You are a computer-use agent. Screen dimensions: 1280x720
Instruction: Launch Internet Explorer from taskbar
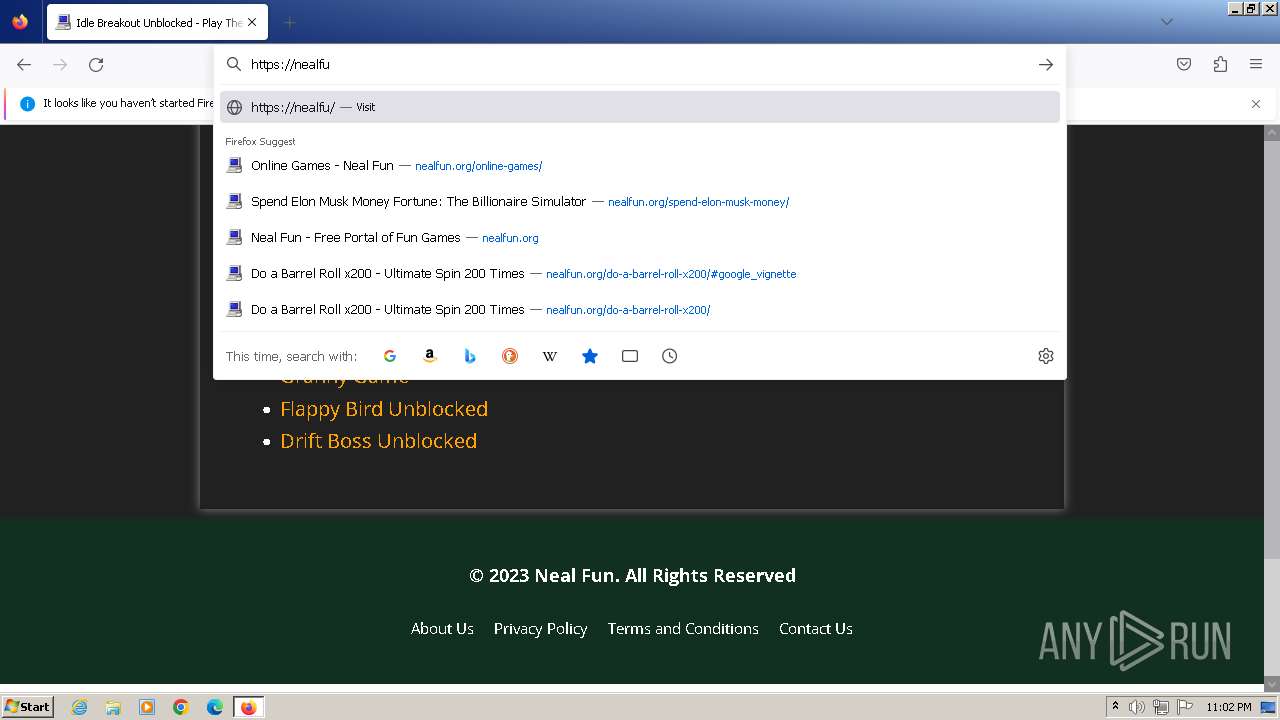(79, 707)
